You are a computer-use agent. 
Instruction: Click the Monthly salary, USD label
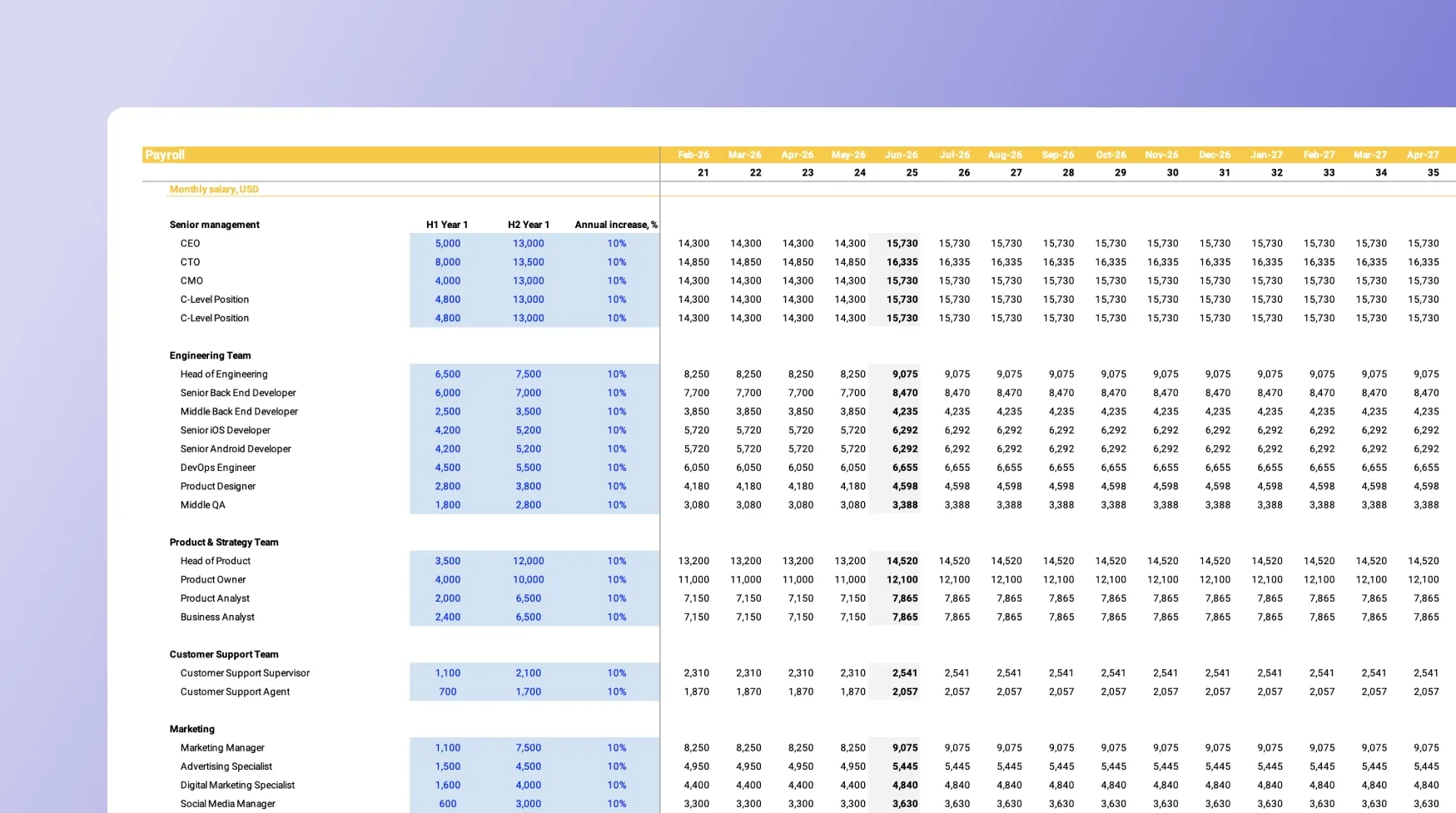[x=214, y=190]
